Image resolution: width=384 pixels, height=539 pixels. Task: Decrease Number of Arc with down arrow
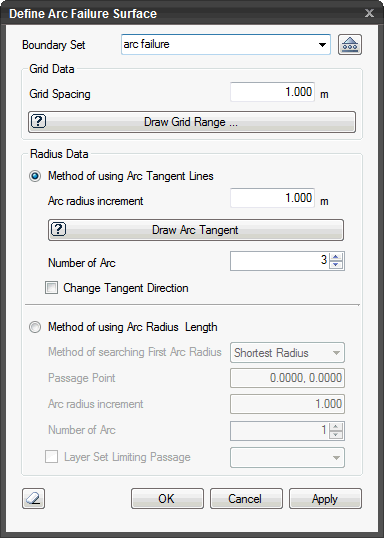click(336, 265)
